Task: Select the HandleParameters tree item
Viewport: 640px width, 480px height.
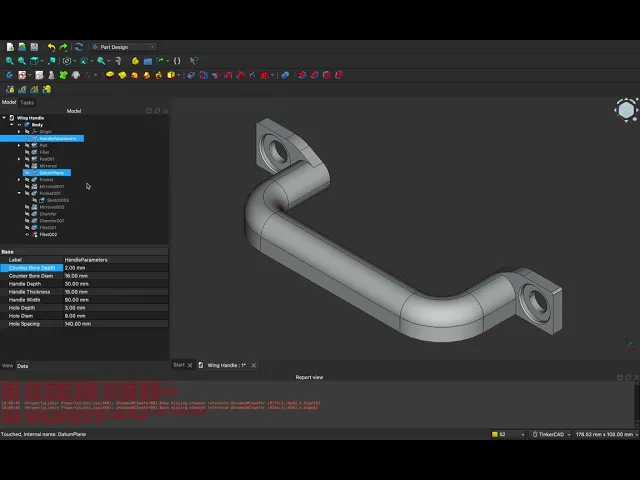Action: pyautogui.click(x=58, y=139)
